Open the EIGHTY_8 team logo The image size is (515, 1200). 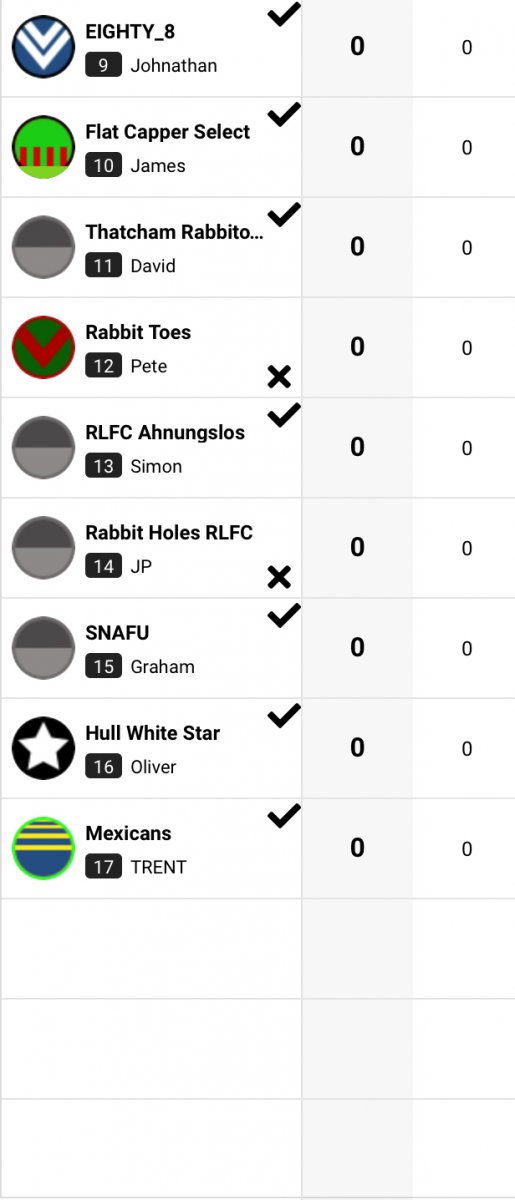44,47
